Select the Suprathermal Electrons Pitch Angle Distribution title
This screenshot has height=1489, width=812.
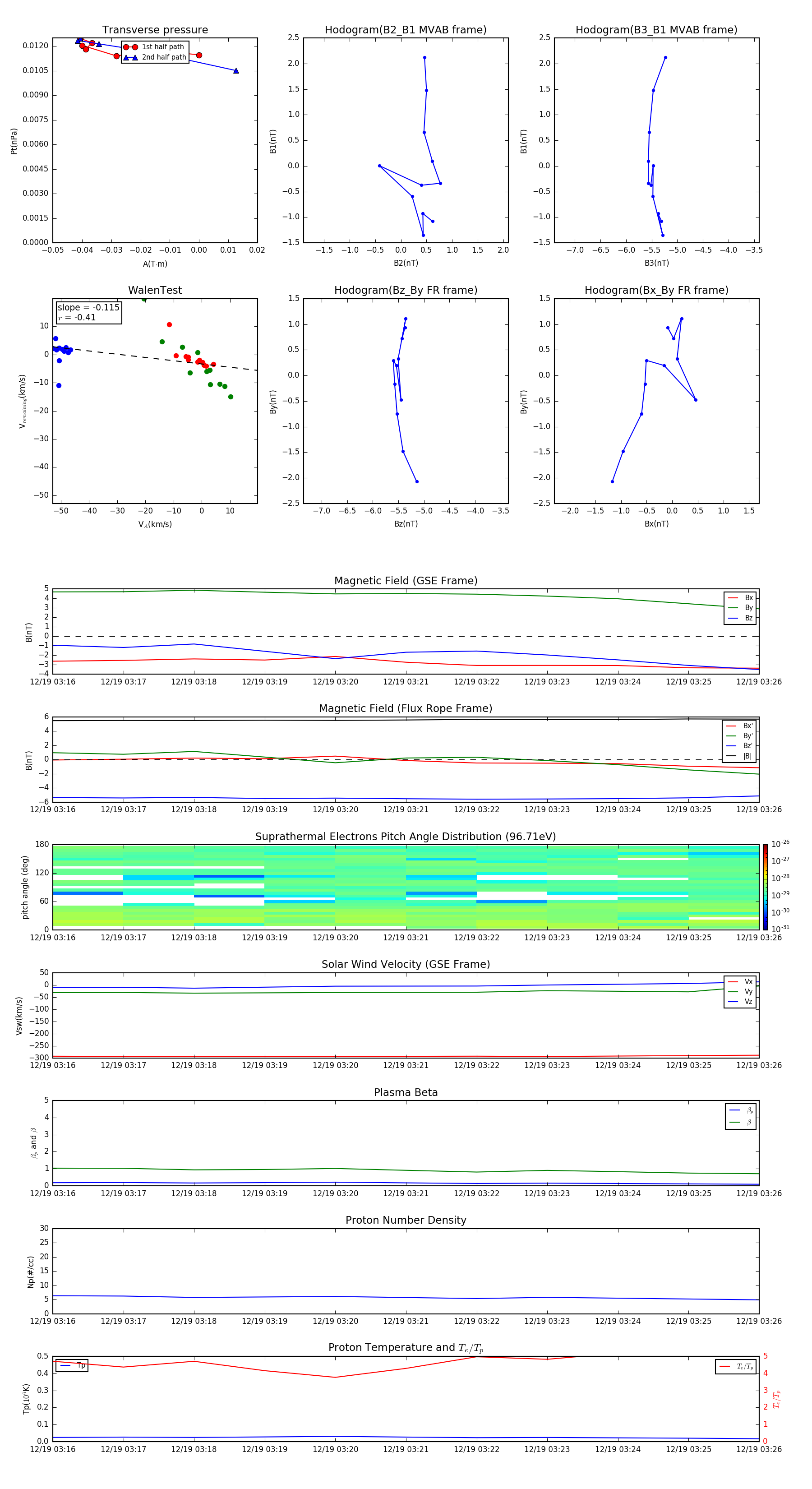(x=406, y=837)
